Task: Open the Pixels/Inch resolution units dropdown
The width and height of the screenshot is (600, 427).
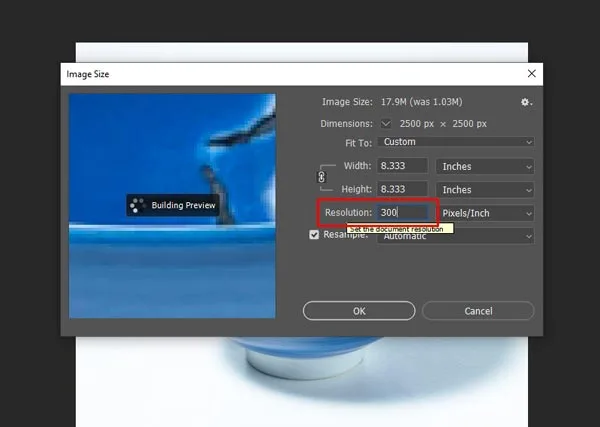Action: [x=485, y=213]
